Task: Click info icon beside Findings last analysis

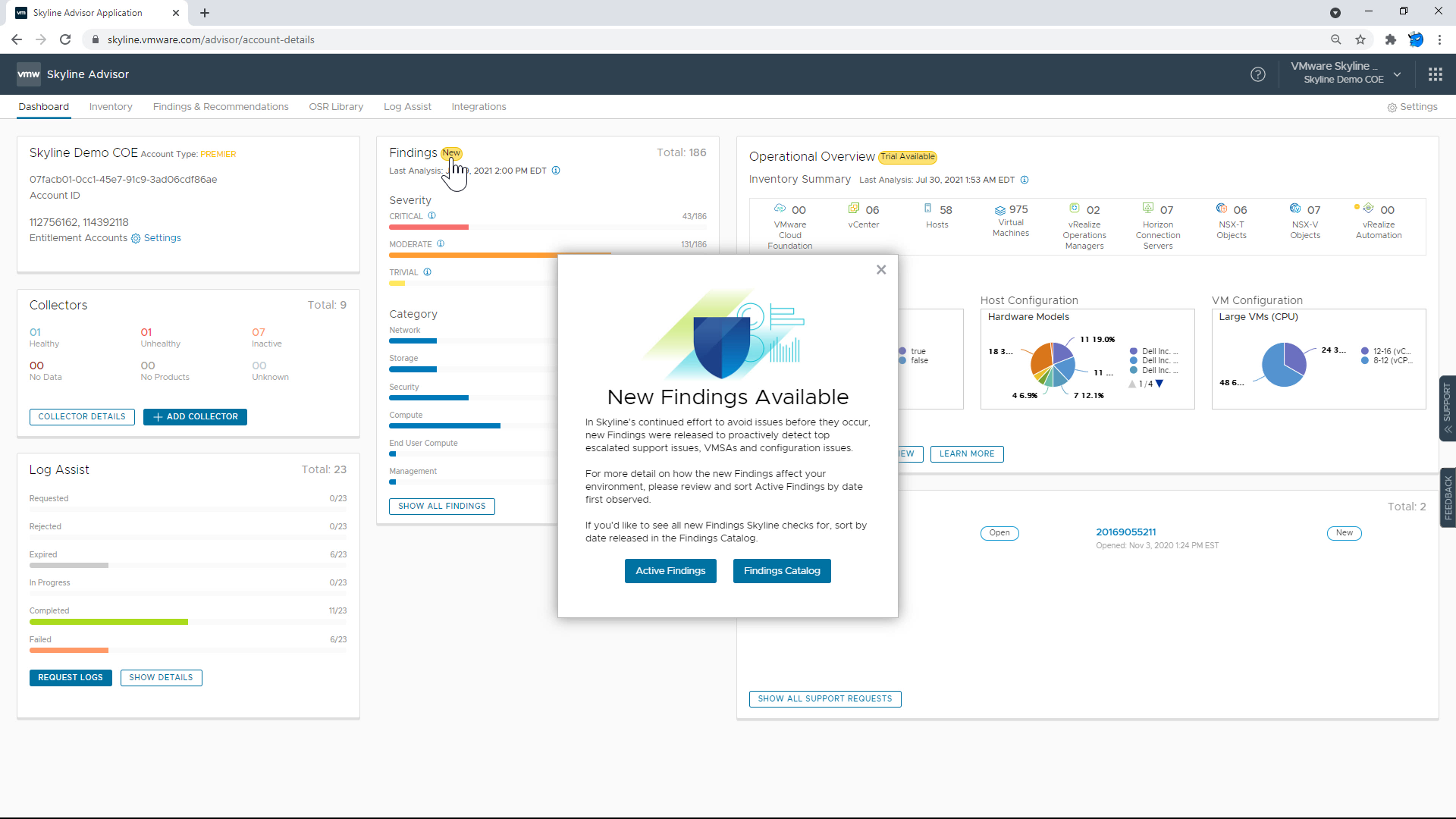Action: 556,171
